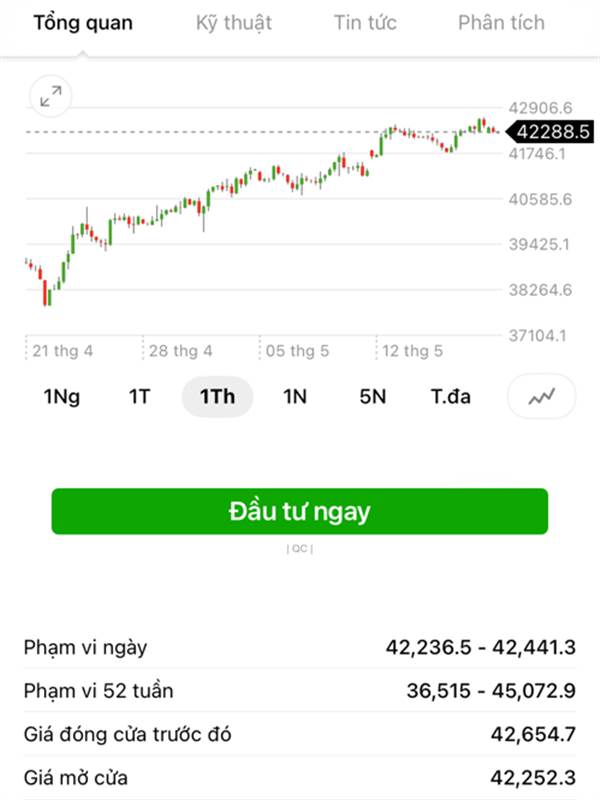
Task: Choose the 5N time range
Action: [x=372, y=397]
